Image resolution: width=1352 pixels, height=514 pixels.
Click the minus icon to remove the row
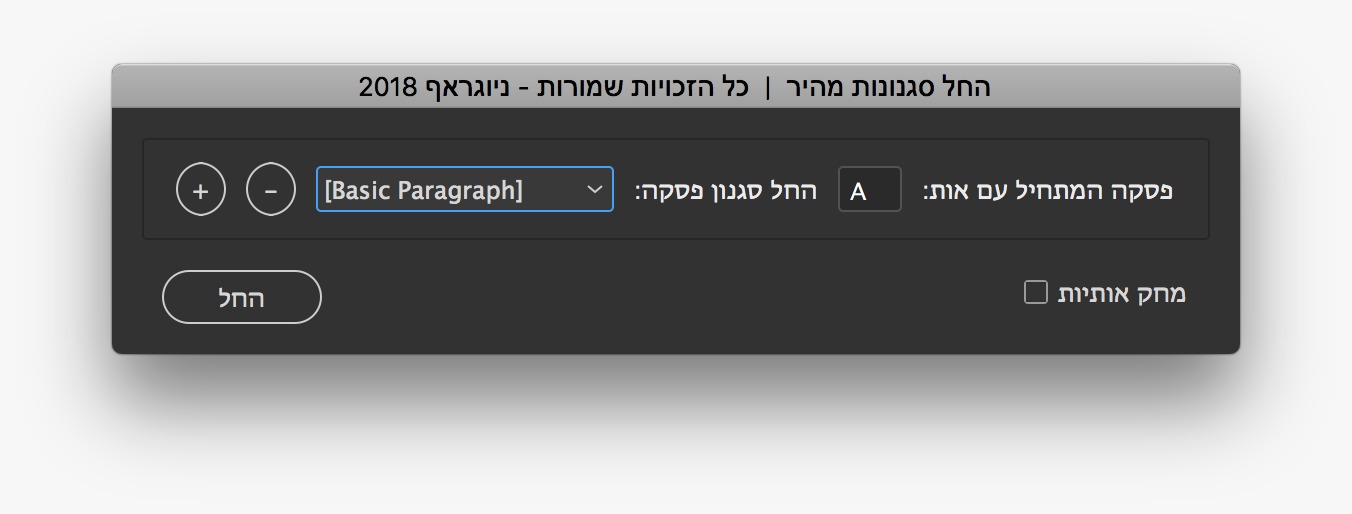[271, 190]
